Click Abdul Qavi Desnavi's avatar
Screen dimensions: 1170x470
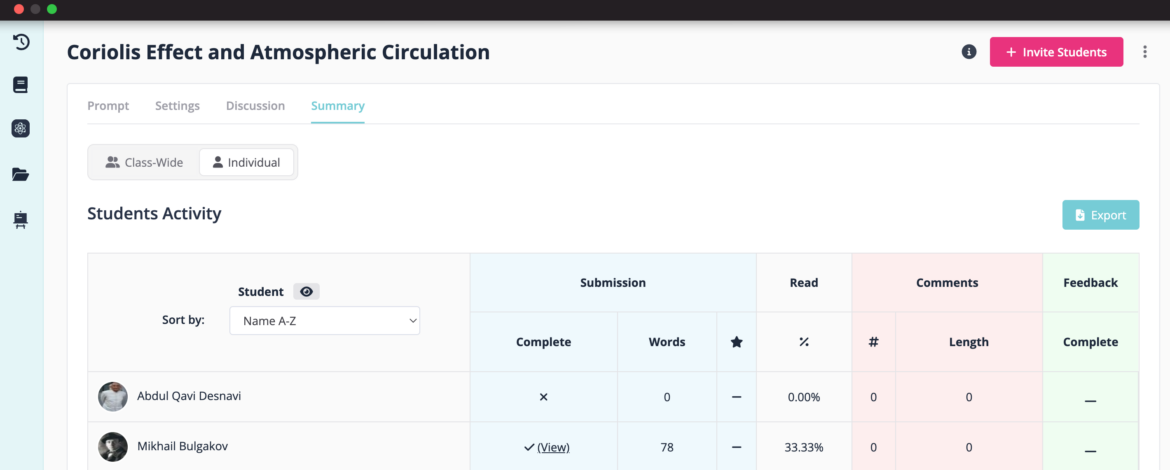[113, 397]
